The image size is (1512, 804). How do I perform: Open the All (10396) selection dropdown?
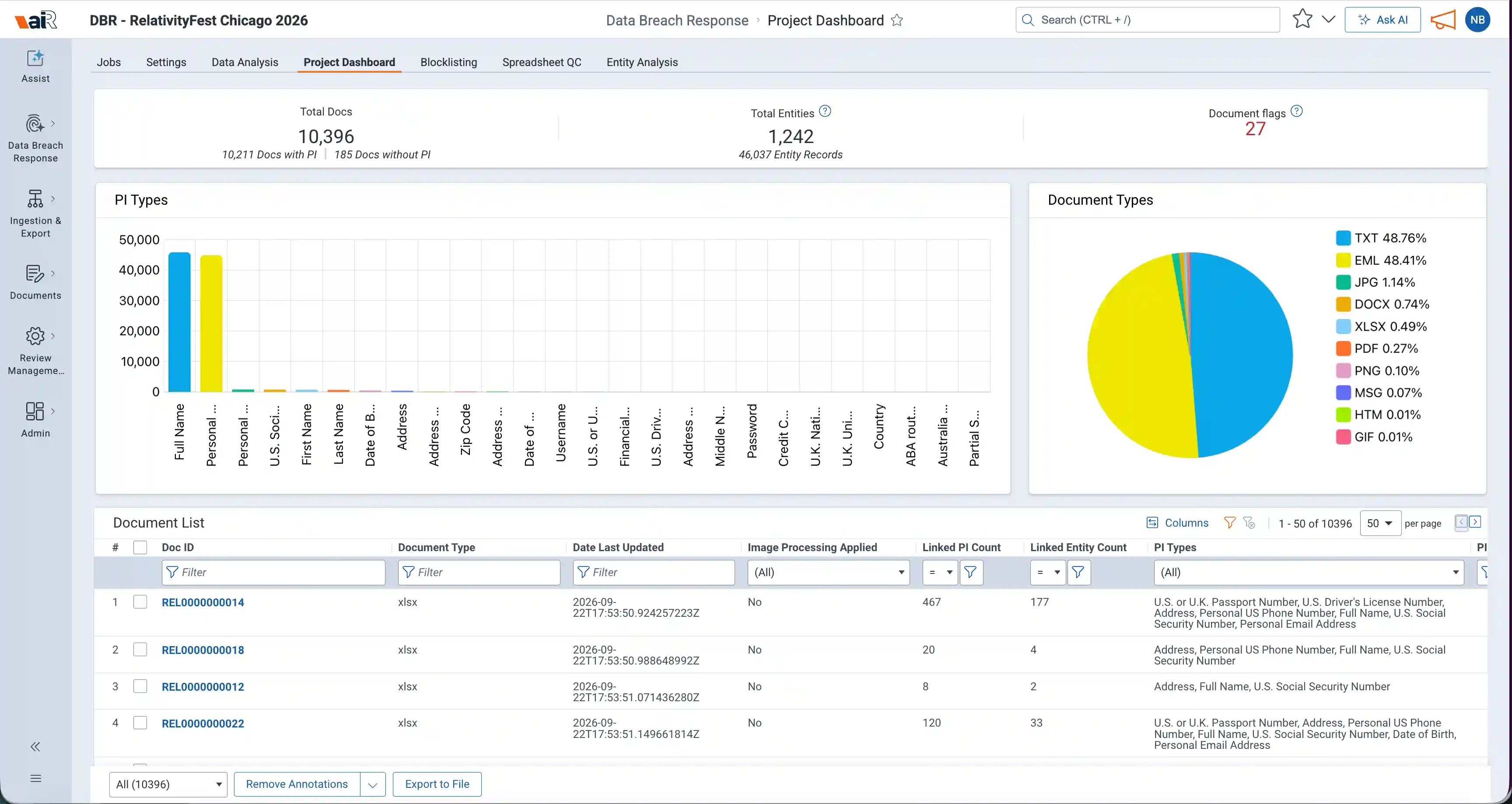pos(168,785)
